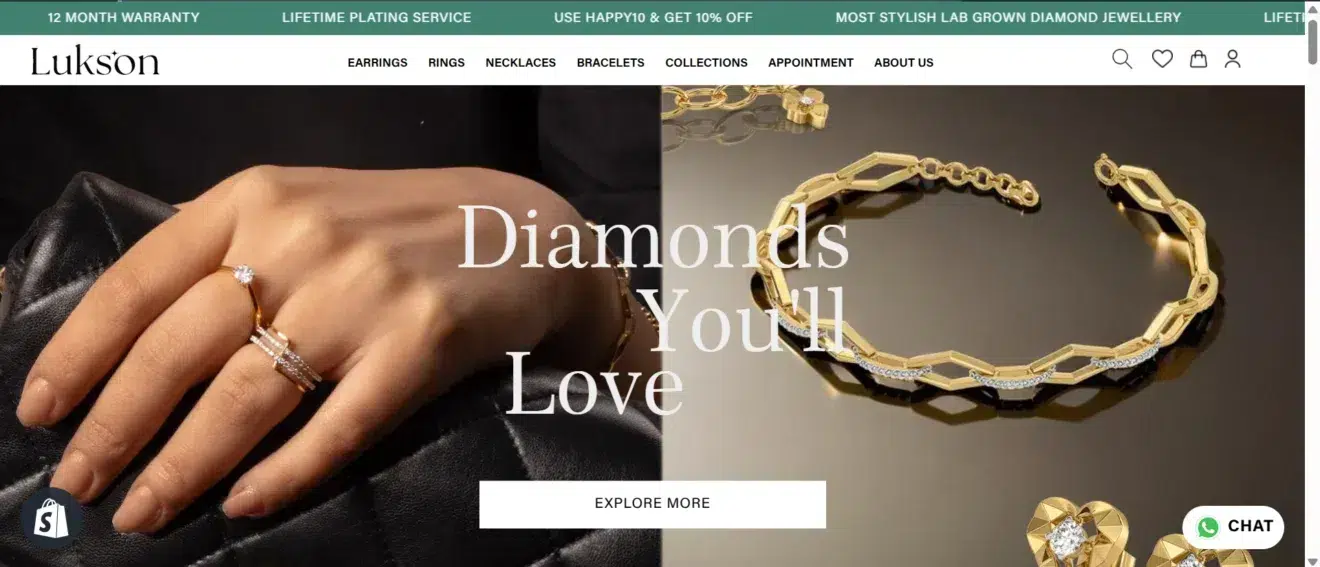This screenshot has height=567, width=1320.
Task: Go home via Lukson logo
Action: tap(95, 61)
